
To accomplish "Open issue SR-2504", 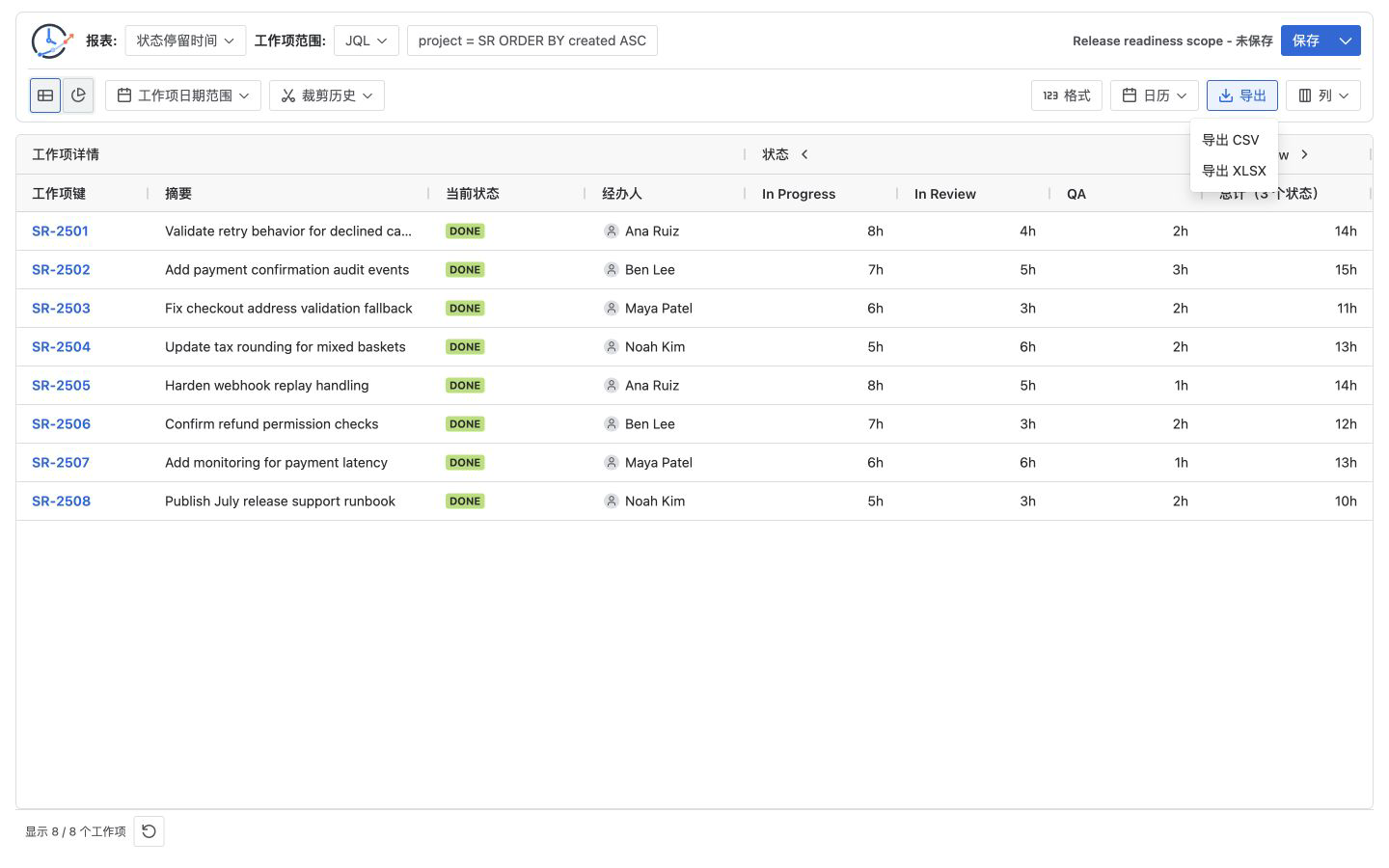I will click(61, 347).
